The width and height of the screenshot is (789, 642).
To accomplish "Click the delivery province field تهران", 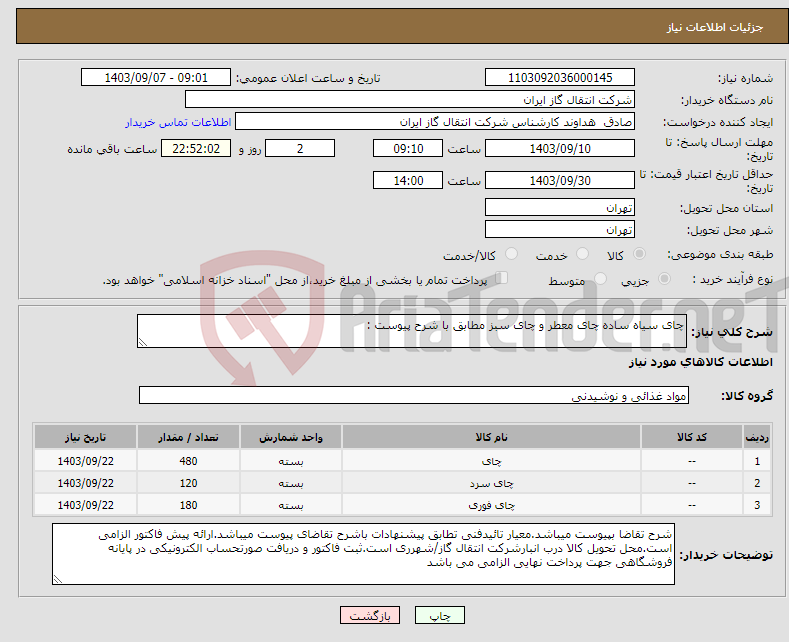I will 560,207.
